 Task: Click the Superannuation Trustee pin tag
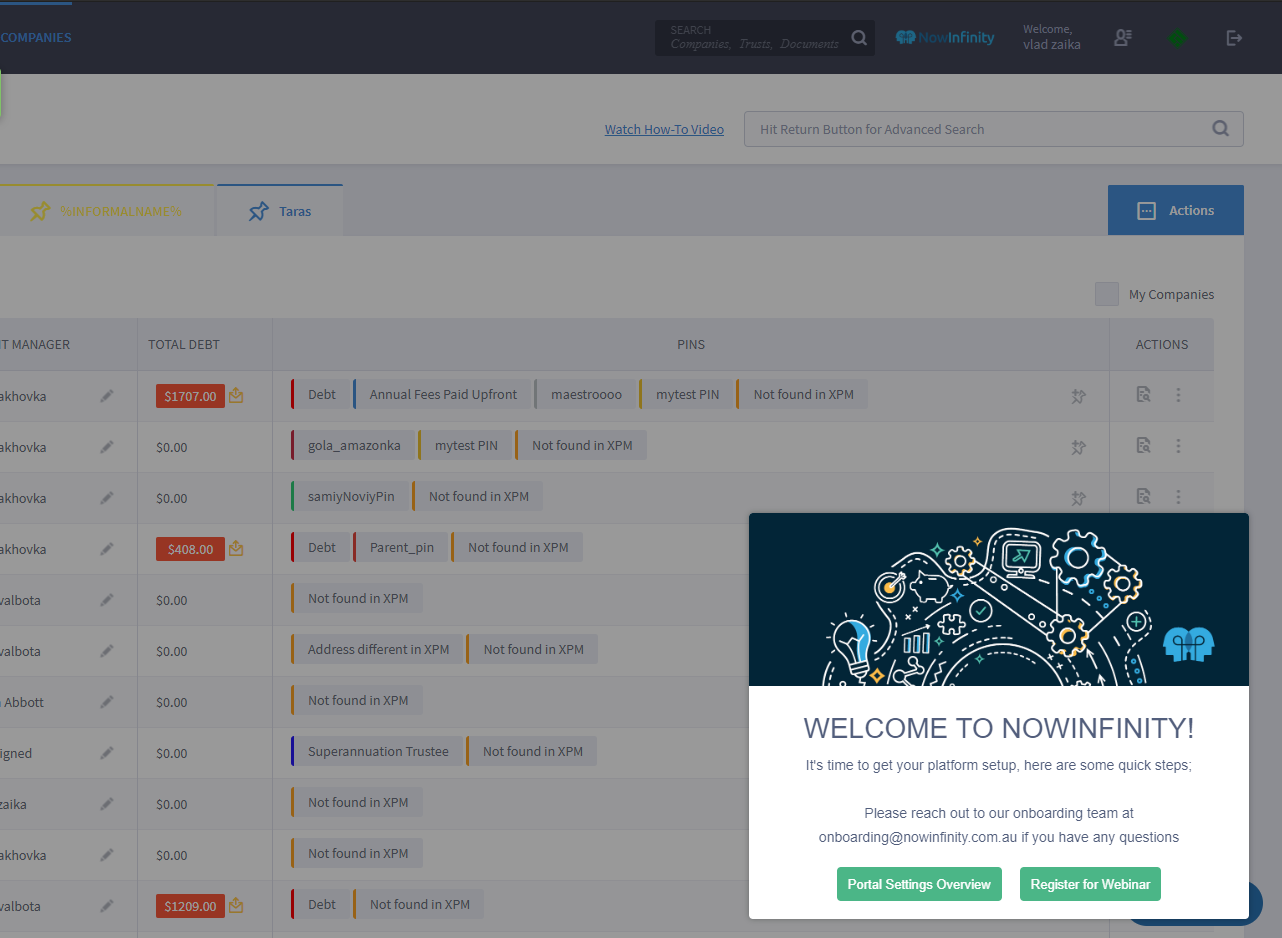(377, 751)
